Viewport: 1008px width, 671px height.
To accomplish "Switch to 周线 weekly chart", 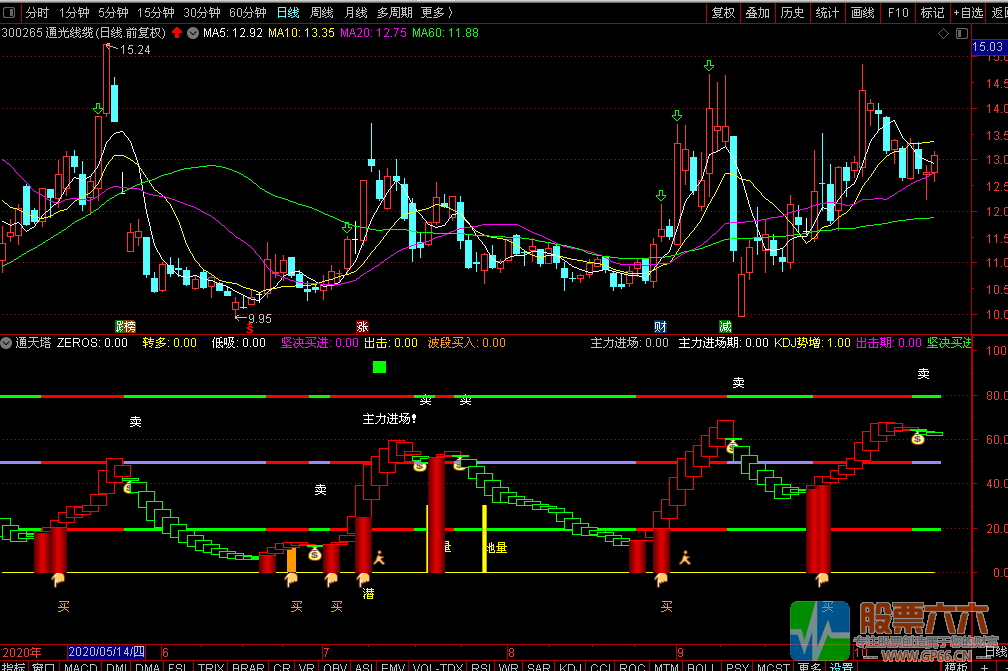I will [x=321, y=13].
